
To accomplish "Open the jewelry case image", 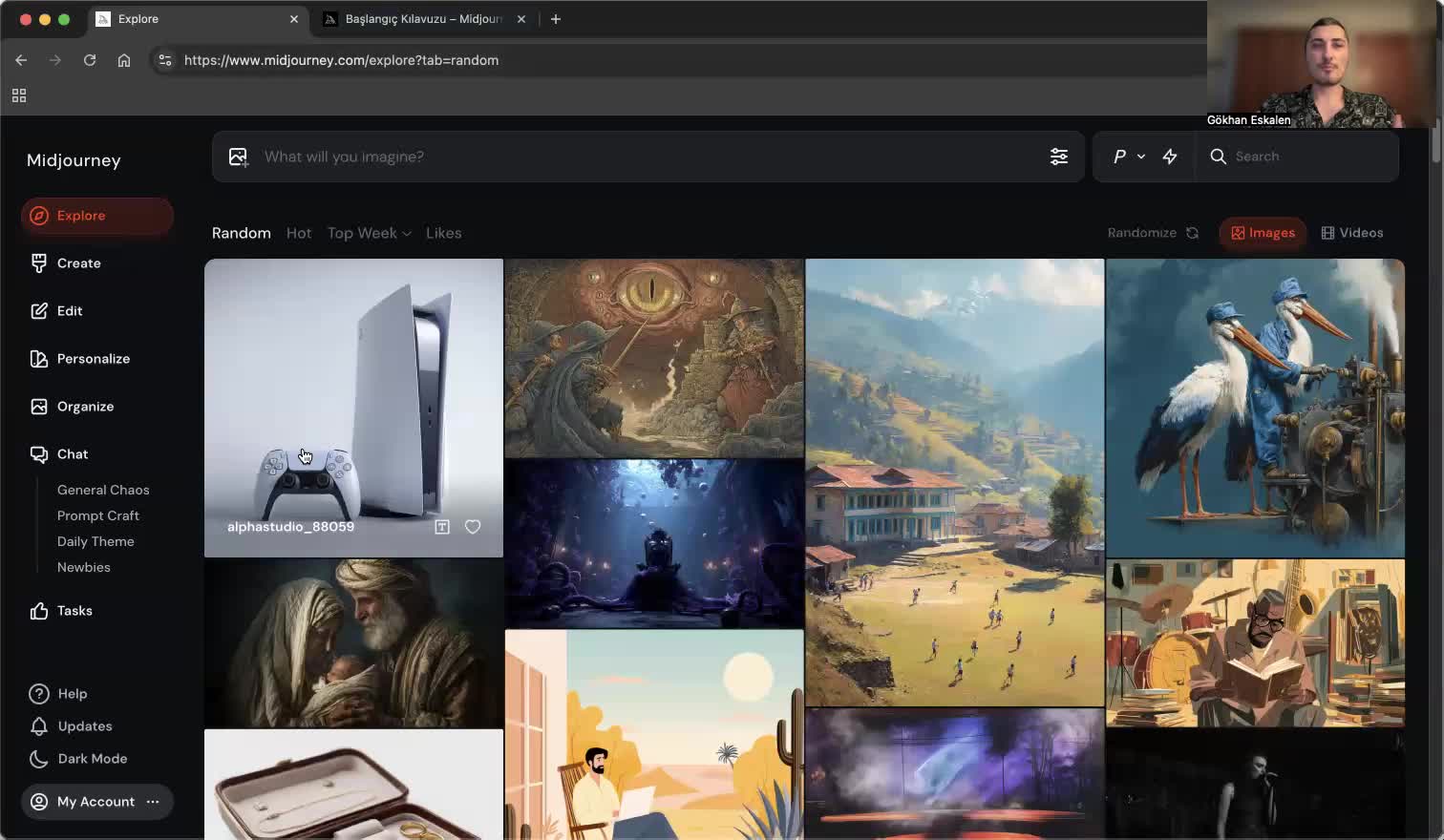I will pos(353,785).
